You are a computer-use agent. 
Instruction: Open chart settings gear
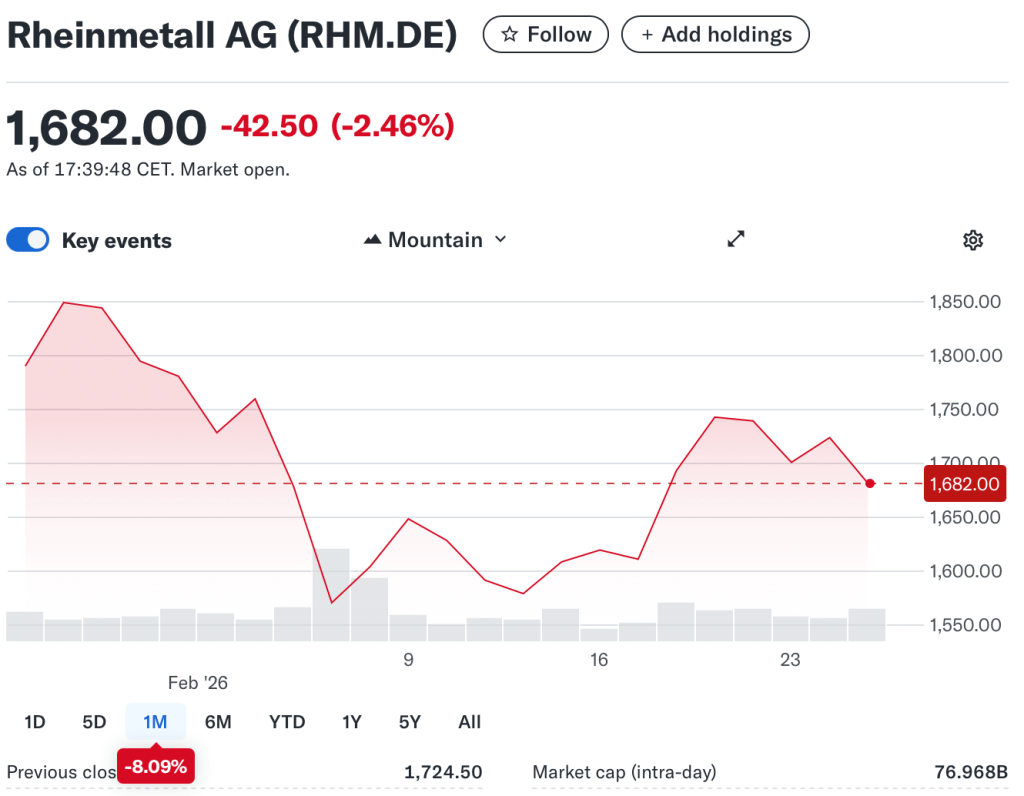[972, 240]
